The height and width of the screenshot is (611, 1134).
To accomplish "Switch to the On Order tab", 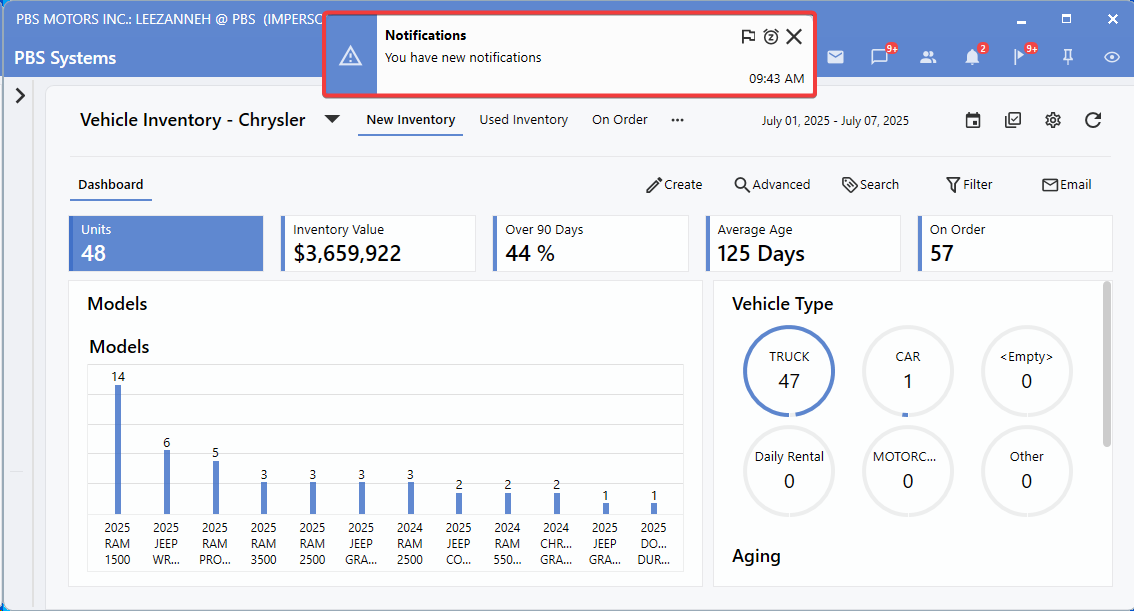I will (619, 120).
